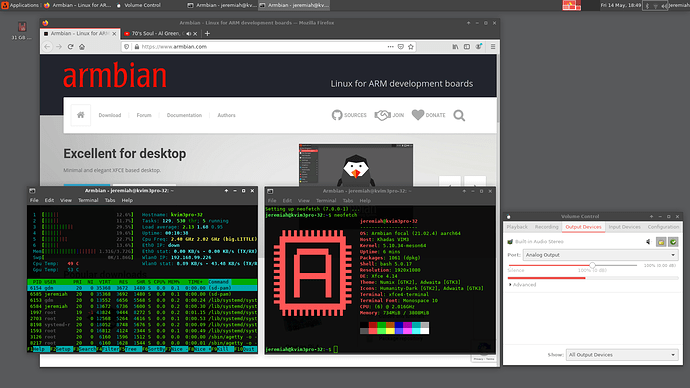Click F9 Kill in htop footer
The image size is (690, 388).
click(x=223, y=349)
